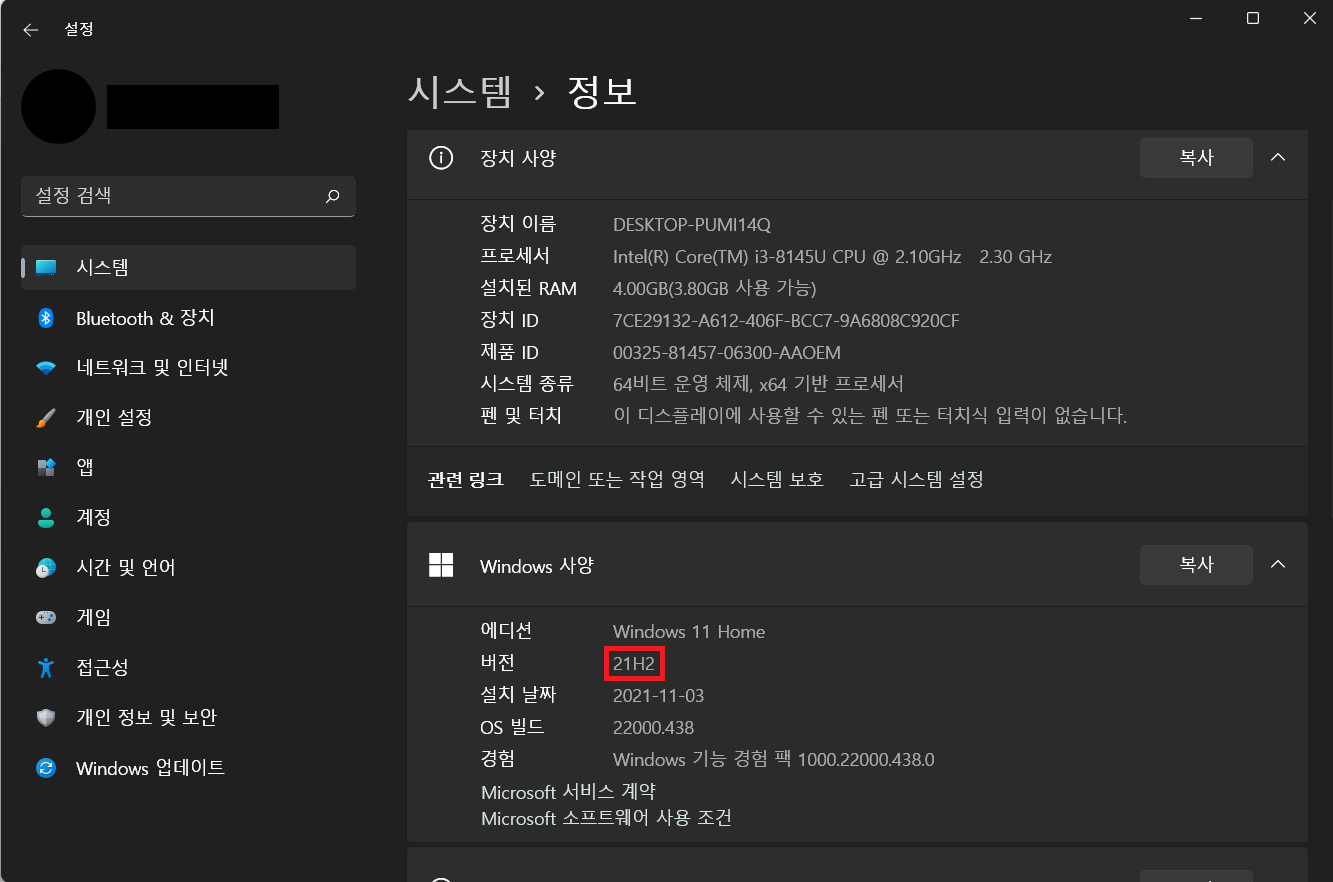This screenshot has height=882, width=1333.
Task: Copy 장치 사양 with 복사 button
Action: coord(1196,158)
